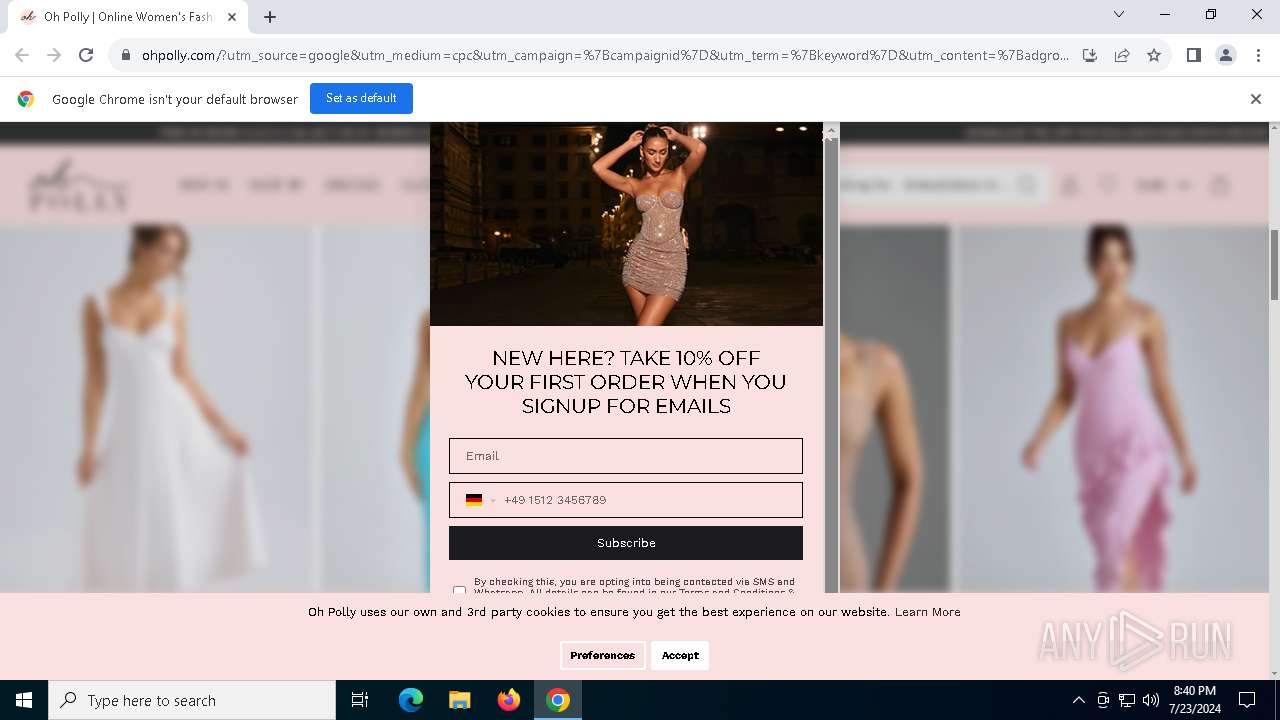
Task: Follow the Learn More cookie link
Action: 927,612
